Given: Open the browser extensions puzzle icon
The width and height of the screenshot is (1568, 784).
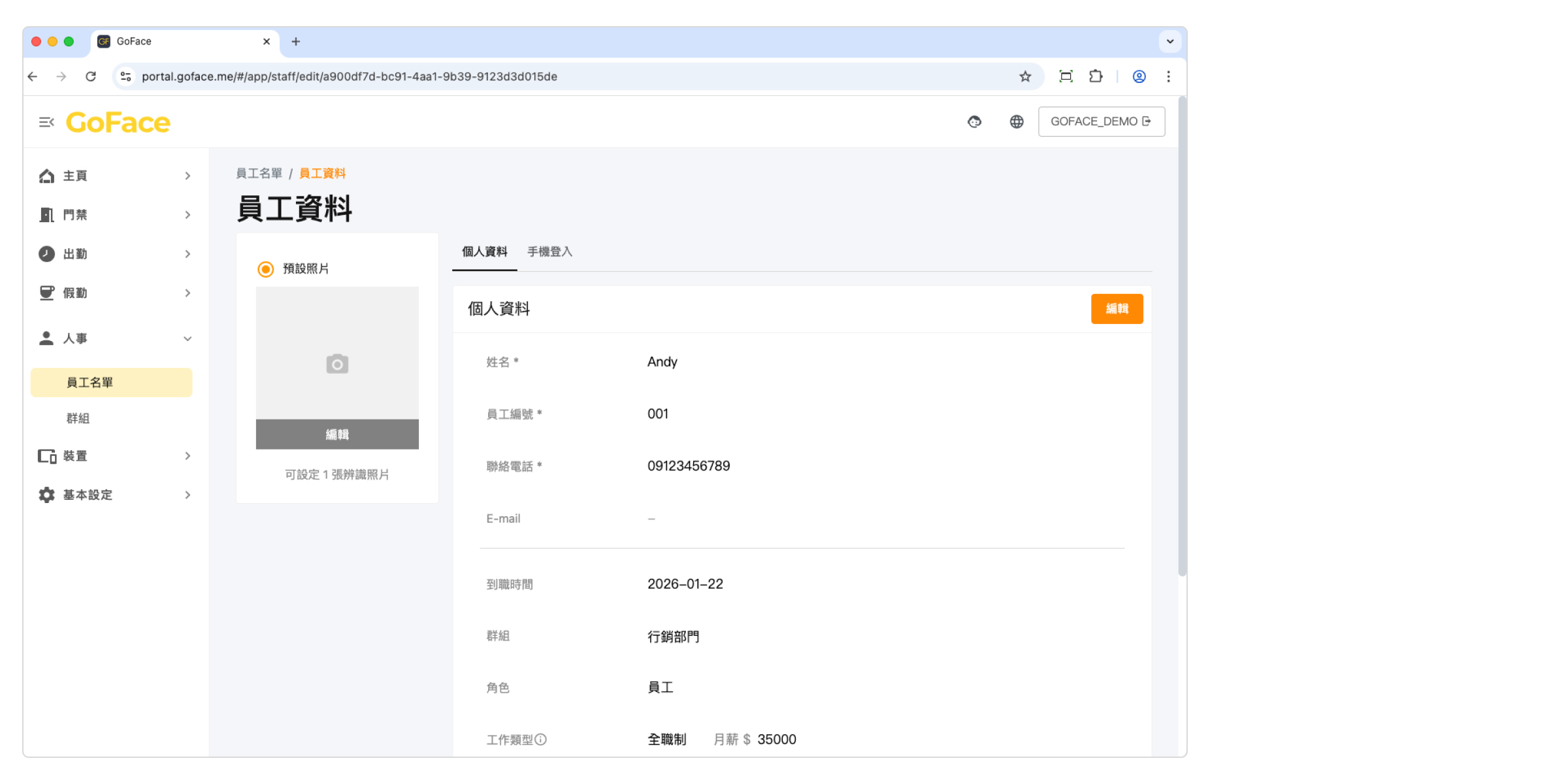Looking at the screenshot, I should (x=1096, y=76).
